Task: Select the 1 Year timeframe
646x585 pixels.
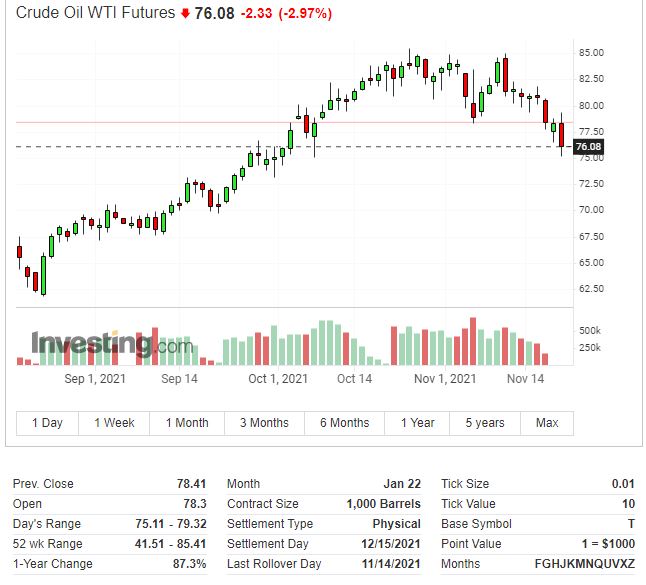Action: pos(417,423)
